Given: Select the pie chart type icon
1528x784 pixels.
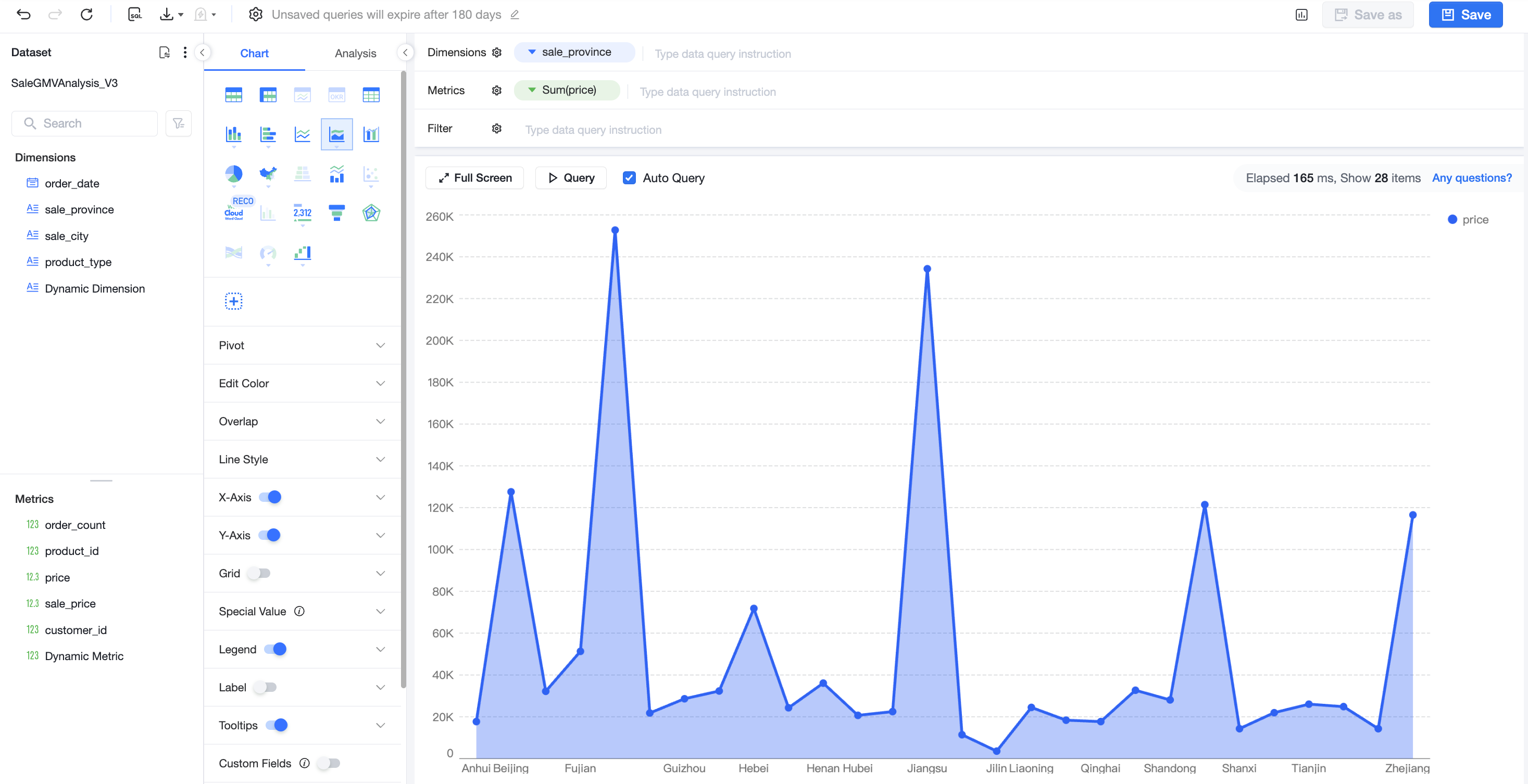Looking at the screenshot, I should (234, 174).
